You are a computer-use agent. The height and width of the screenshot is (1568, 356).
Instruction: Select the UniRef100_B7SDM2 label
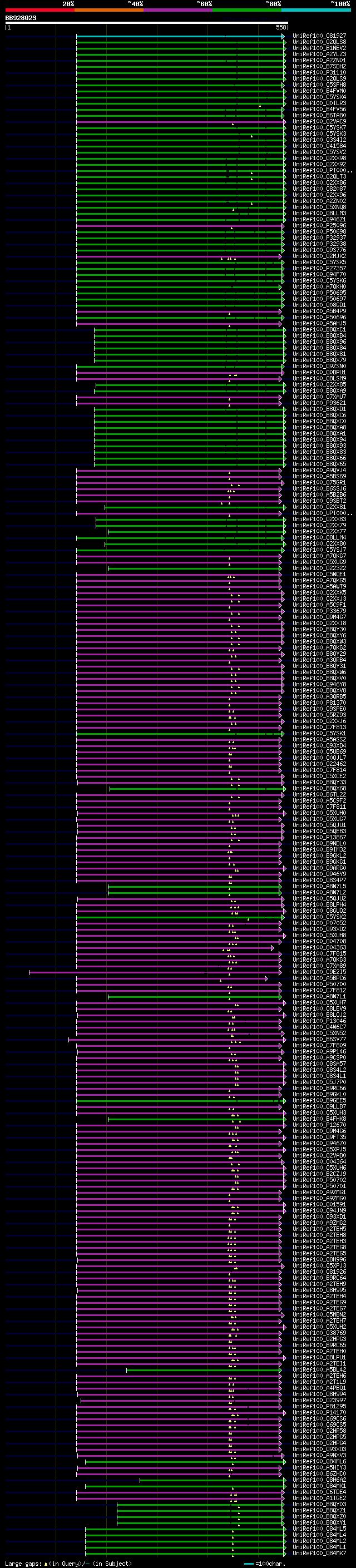click(x=319, y=66)
